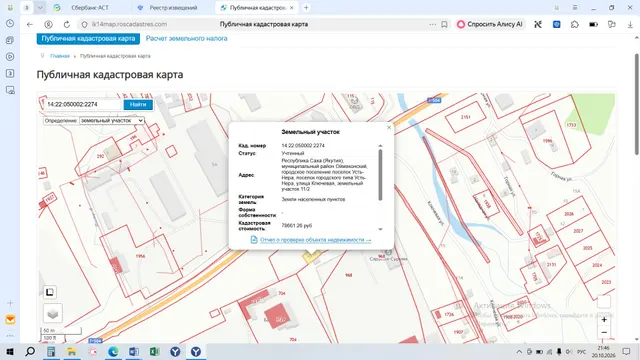
Task: Open Calculator from the taskbar
Action: coord(51,351)
